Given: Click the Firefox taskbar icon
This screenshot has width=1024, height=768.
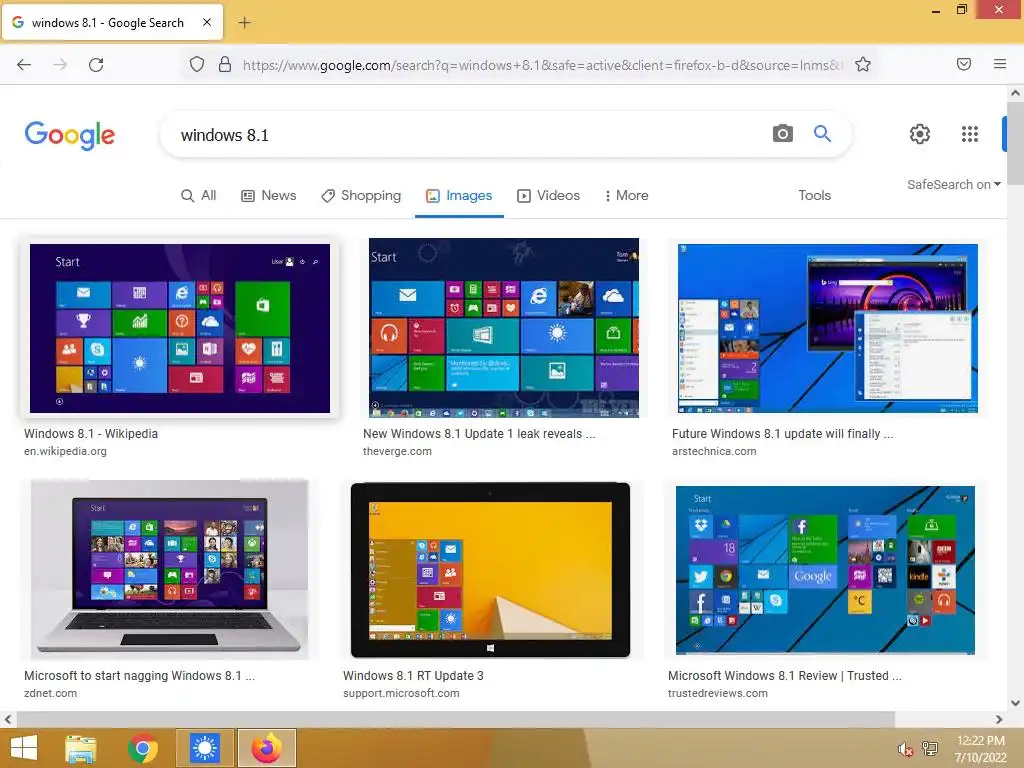Looking at the screenshot, I should 266,748.
